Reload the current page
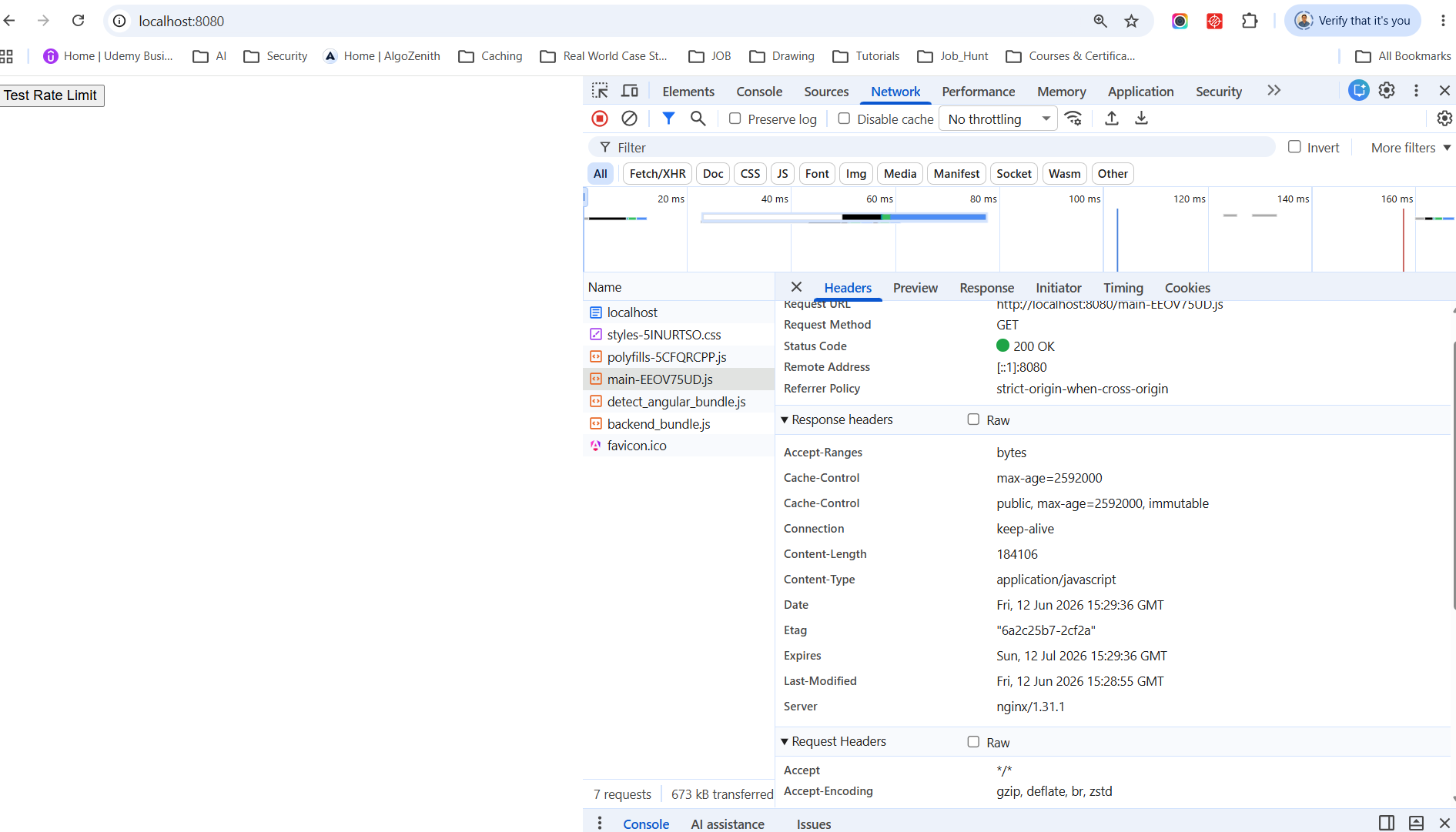1456x832 pixels. [78, 21]
